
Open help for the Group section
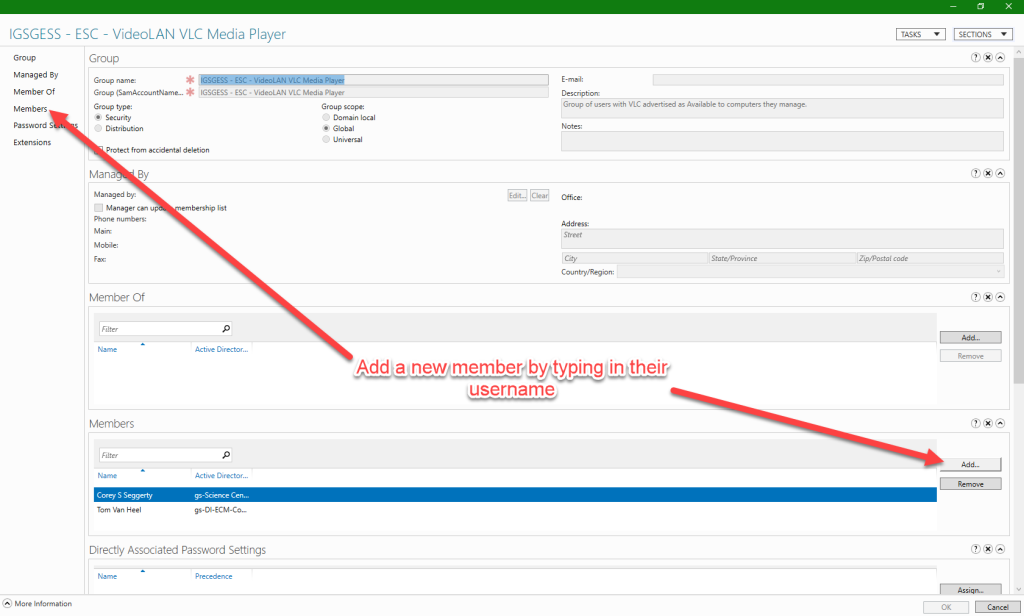tap(976, 57)
